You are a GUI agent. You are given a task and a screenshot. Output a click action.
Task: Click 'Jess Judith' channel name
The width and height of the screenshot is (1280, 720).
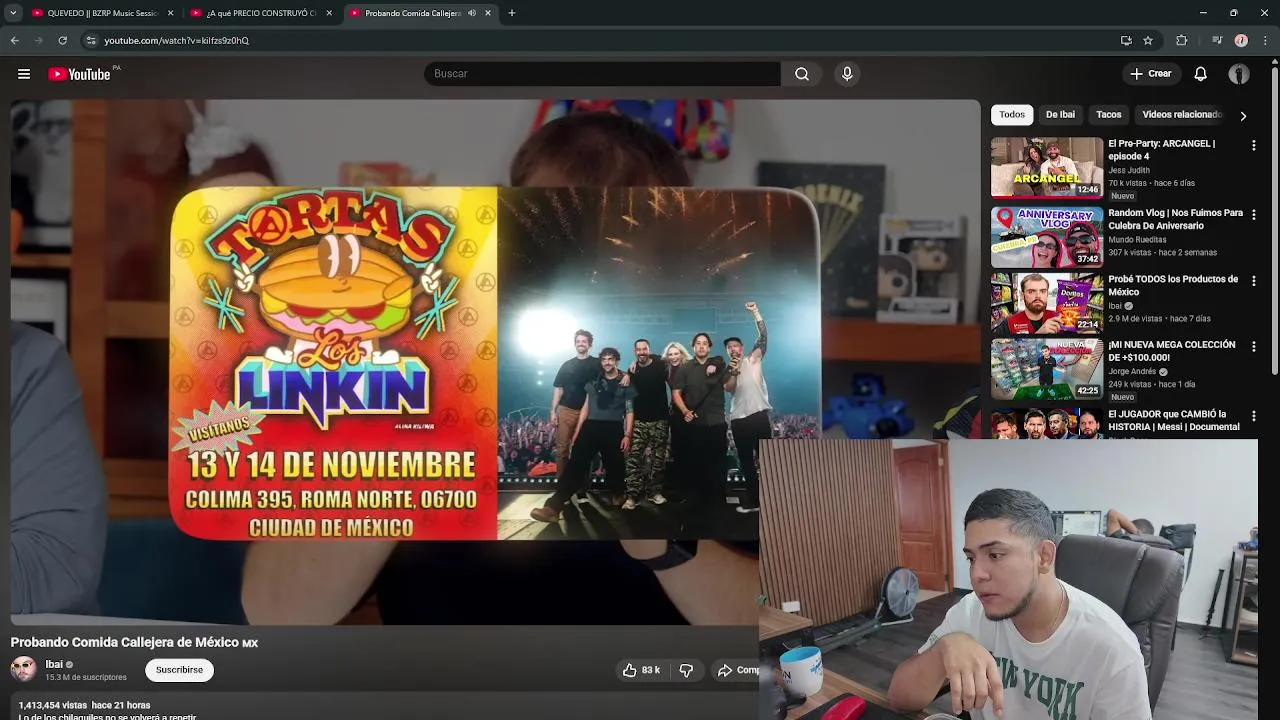point(1130,171)
